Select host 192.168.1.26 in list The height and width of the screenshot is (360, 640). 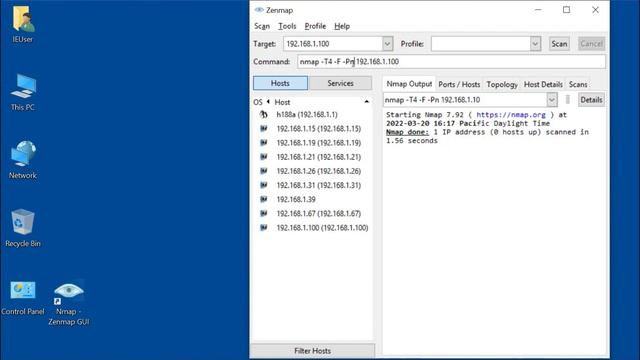[319, 171]
